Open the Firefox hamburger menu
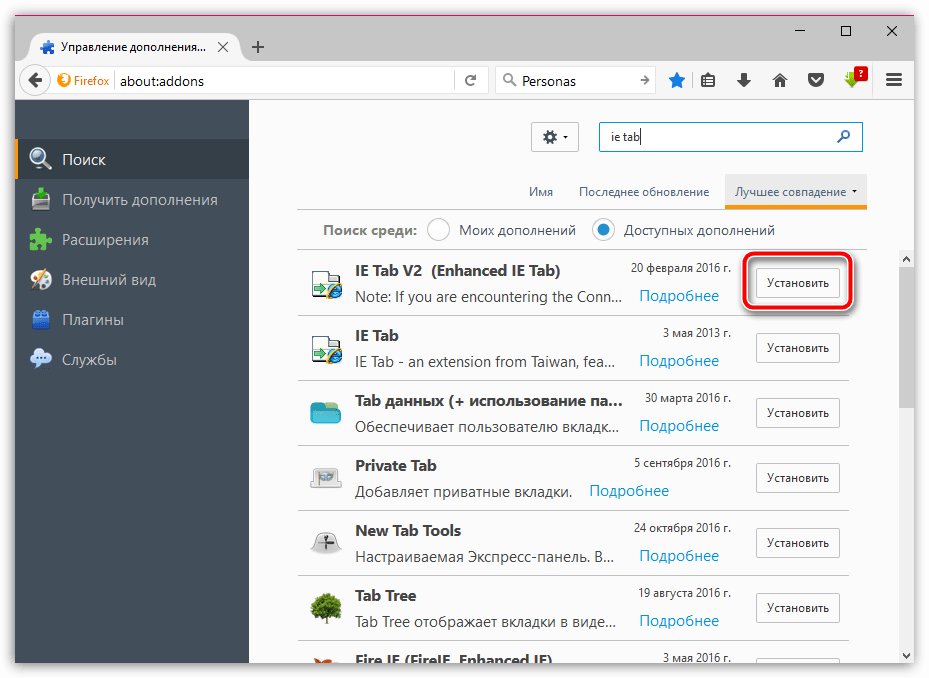929x678 pixels. coord(893,79)
